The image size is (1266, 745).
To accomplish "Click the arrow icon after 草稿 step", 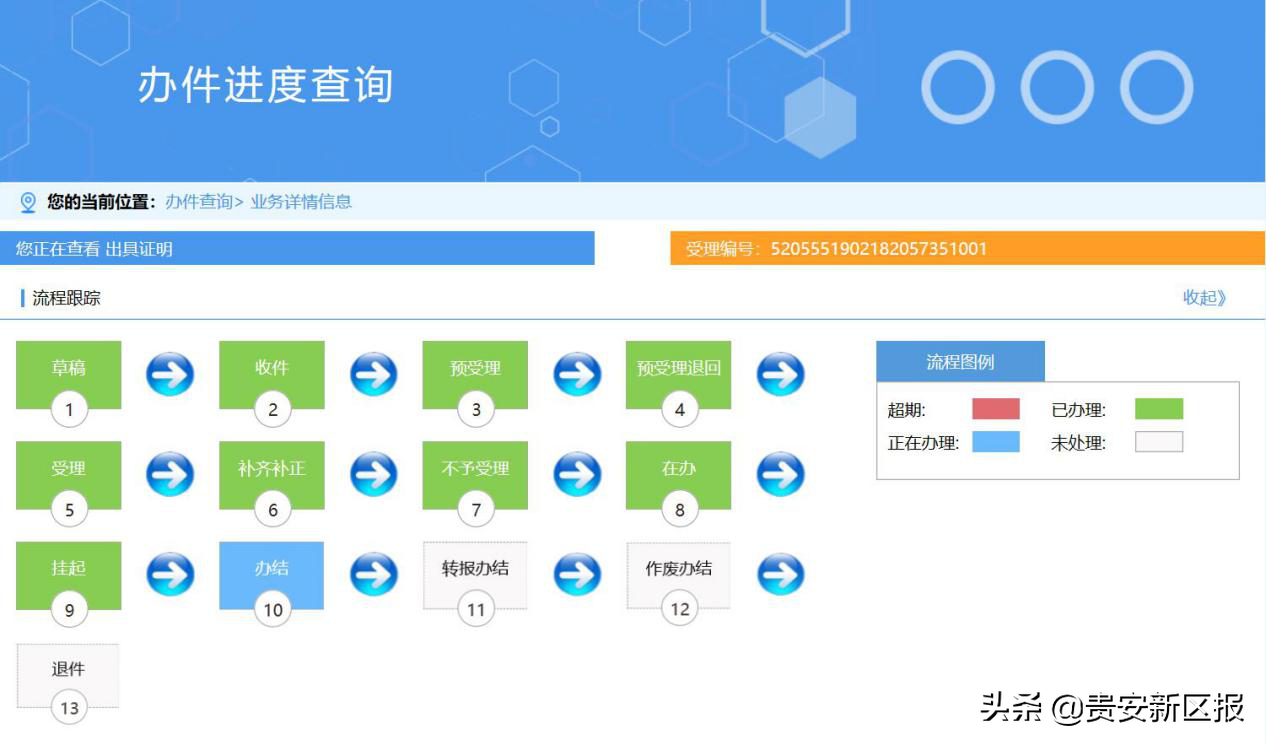I will (x=170, y=375).
